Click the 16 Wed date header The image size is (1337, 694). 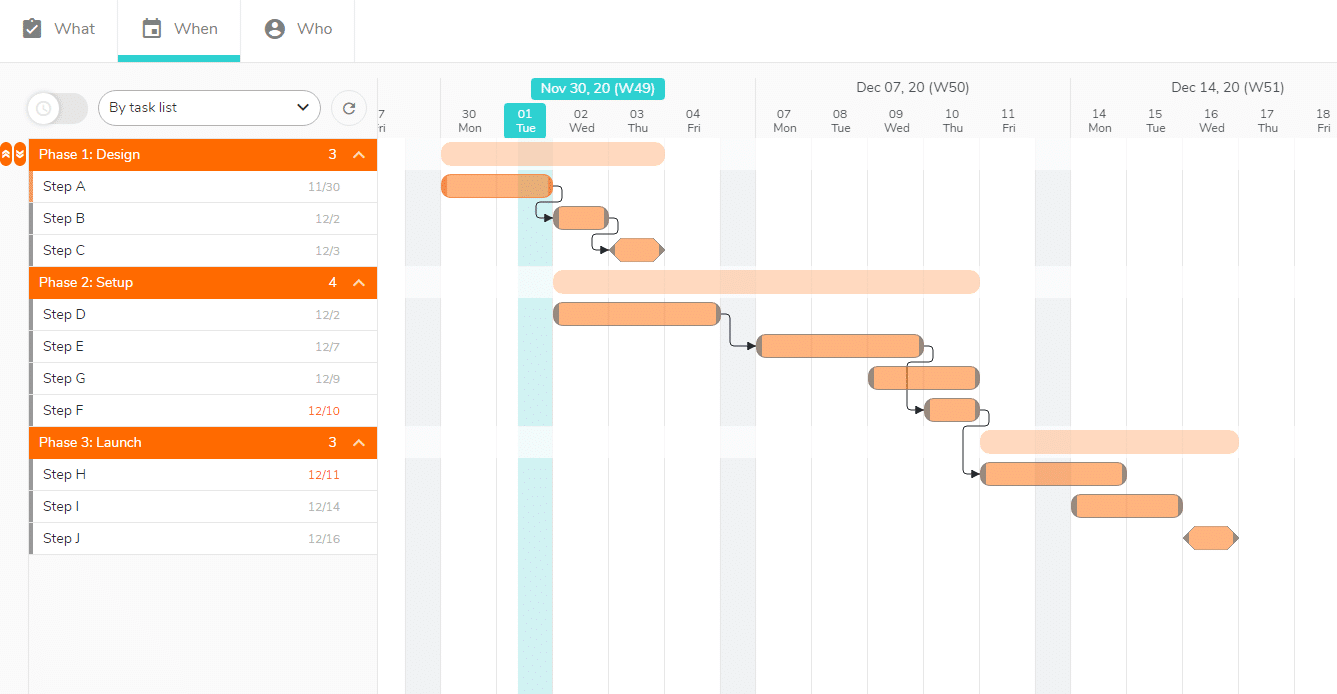(x=1211, y=120)
